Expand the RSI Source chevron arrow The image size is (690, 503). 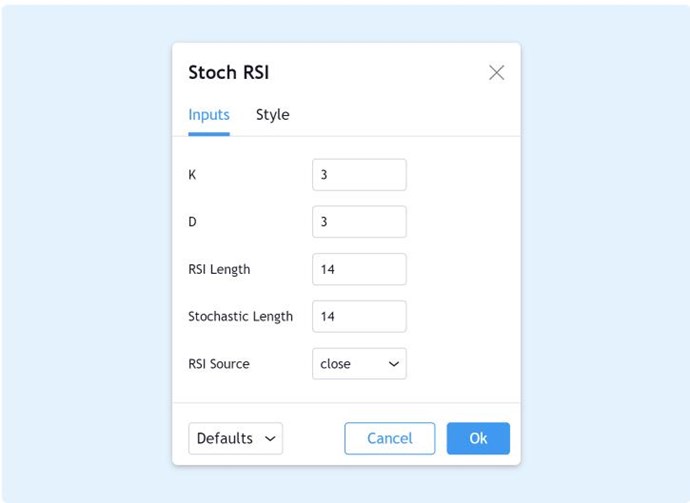(x=393, y=364)
